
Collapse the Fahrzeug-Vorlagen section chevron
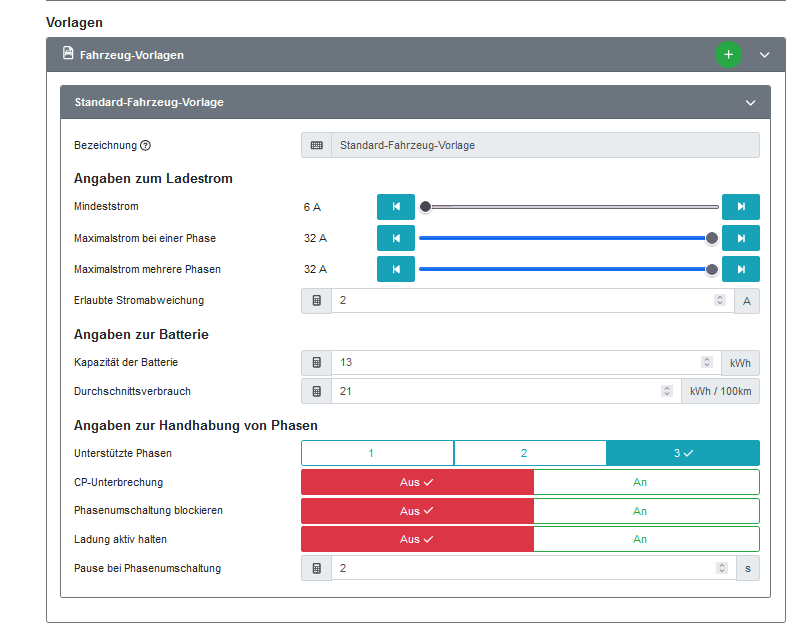(765, 55)
